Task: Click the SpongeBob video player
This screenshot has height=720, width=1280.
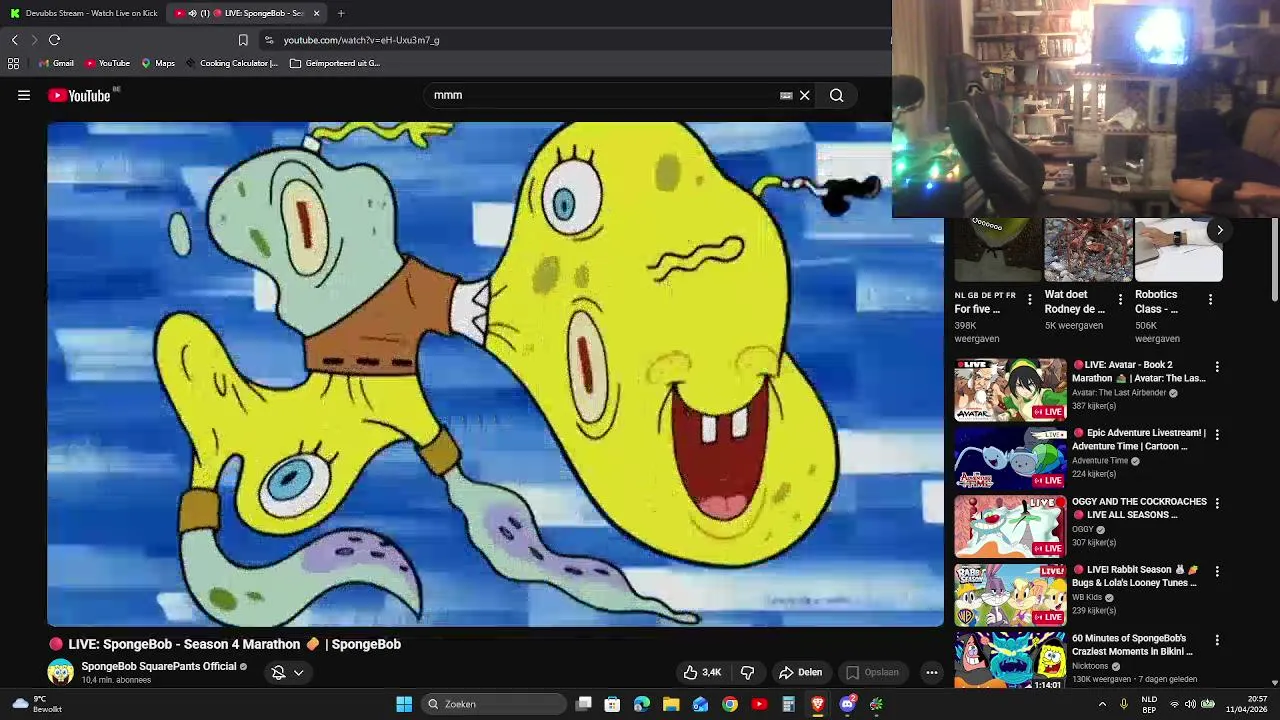Action: point(495,374)
